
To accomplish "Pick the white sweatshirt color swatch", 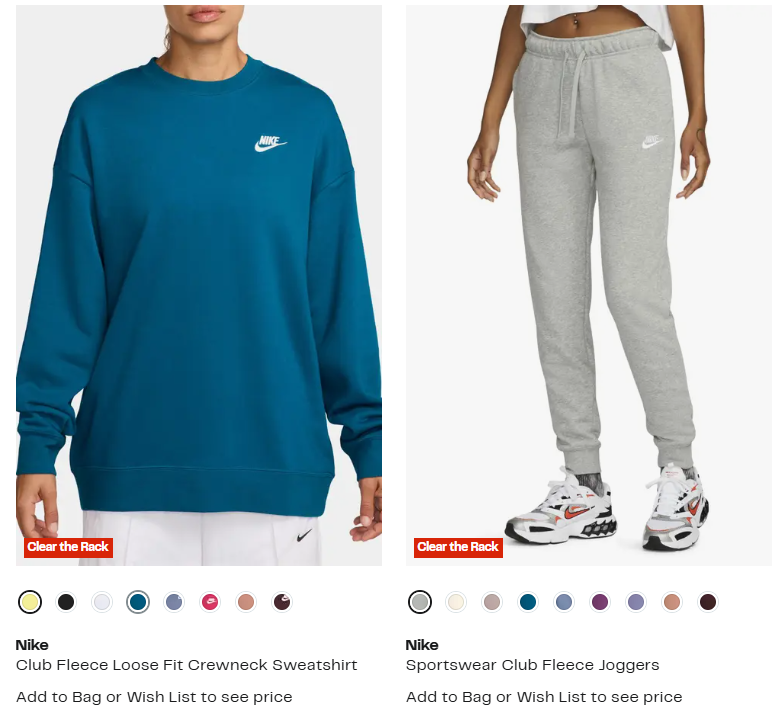I will (102, 602).
